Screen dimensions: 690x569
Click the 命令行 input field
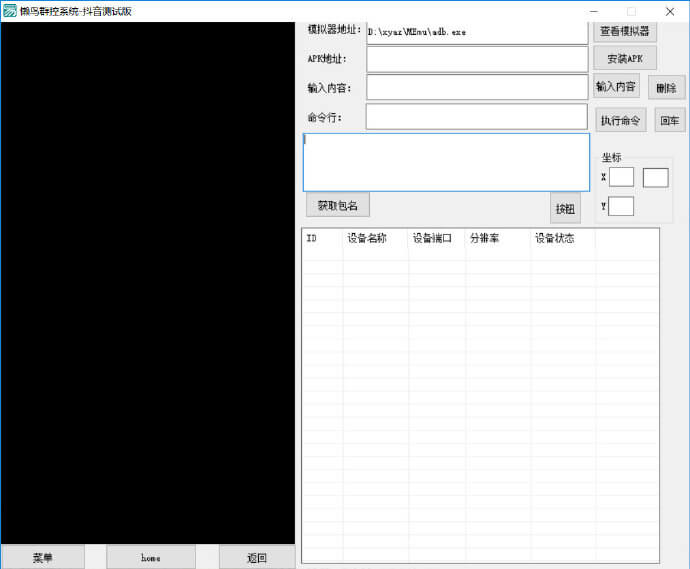click(477, 117)
